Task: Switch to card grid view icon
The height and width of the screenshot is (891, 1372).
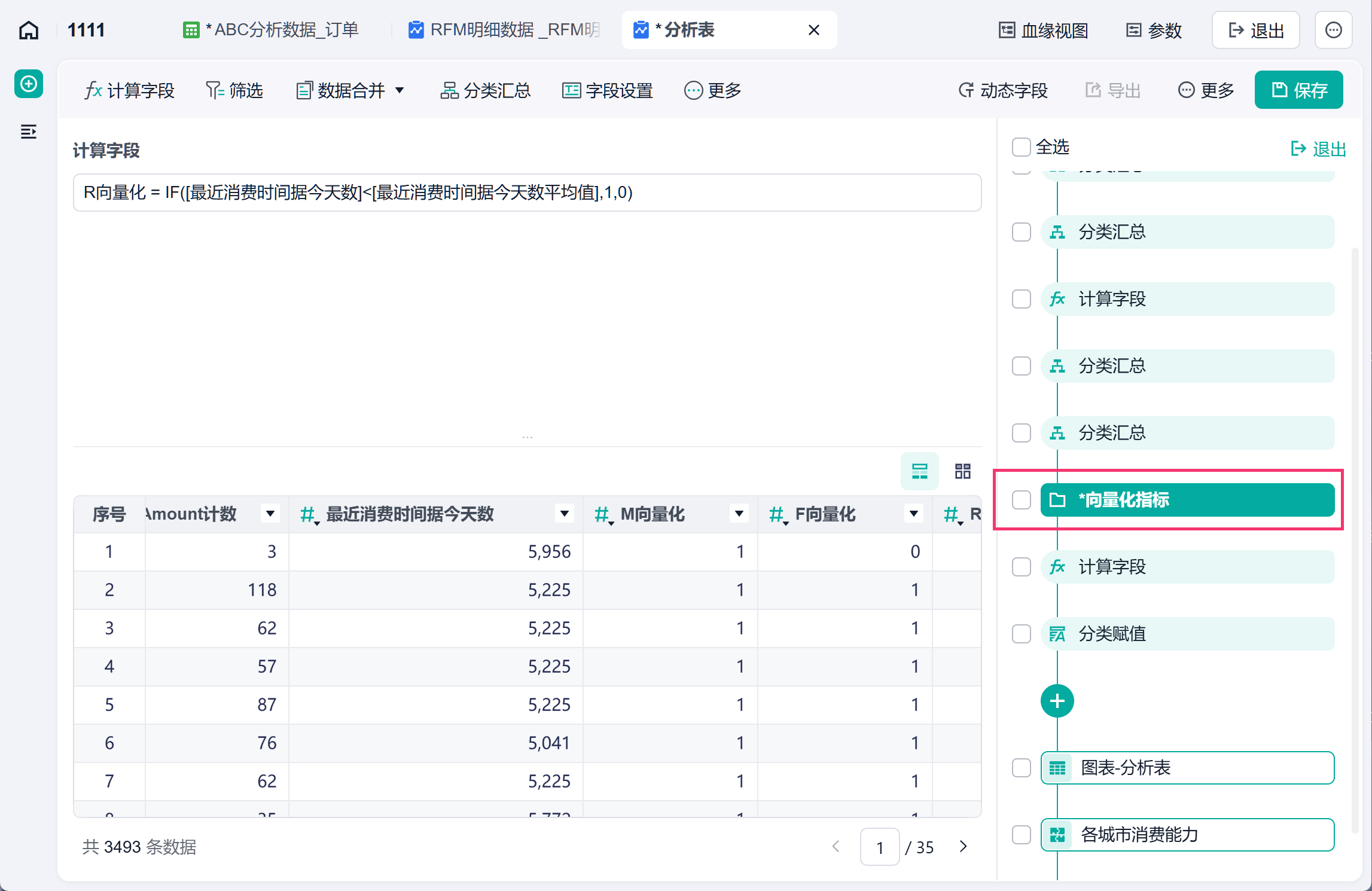Action: 962,471
